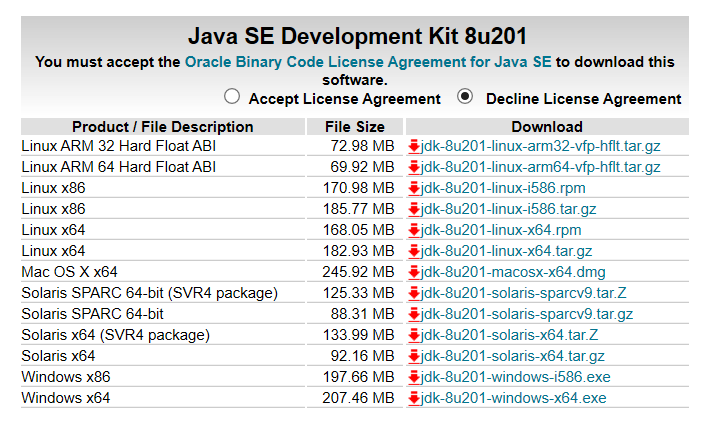The width and height of the screenshot is (704, 421).
Task: Click download arrow icon for solaris-sparcv9.tar.Z
Action: tap(414, 294)
